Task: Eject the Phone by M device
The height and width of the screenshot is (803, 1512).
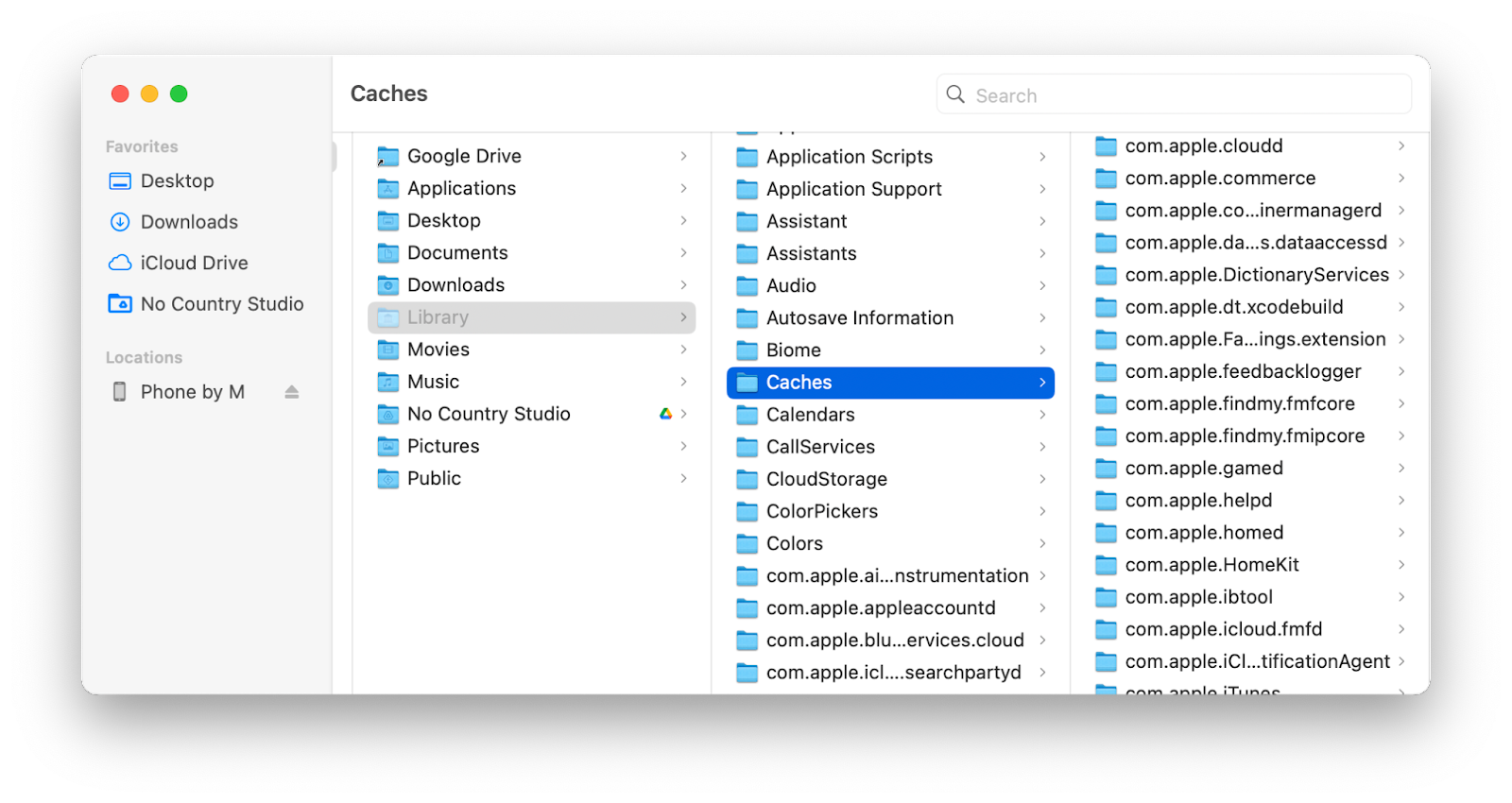Action: [x=289, y=391]
